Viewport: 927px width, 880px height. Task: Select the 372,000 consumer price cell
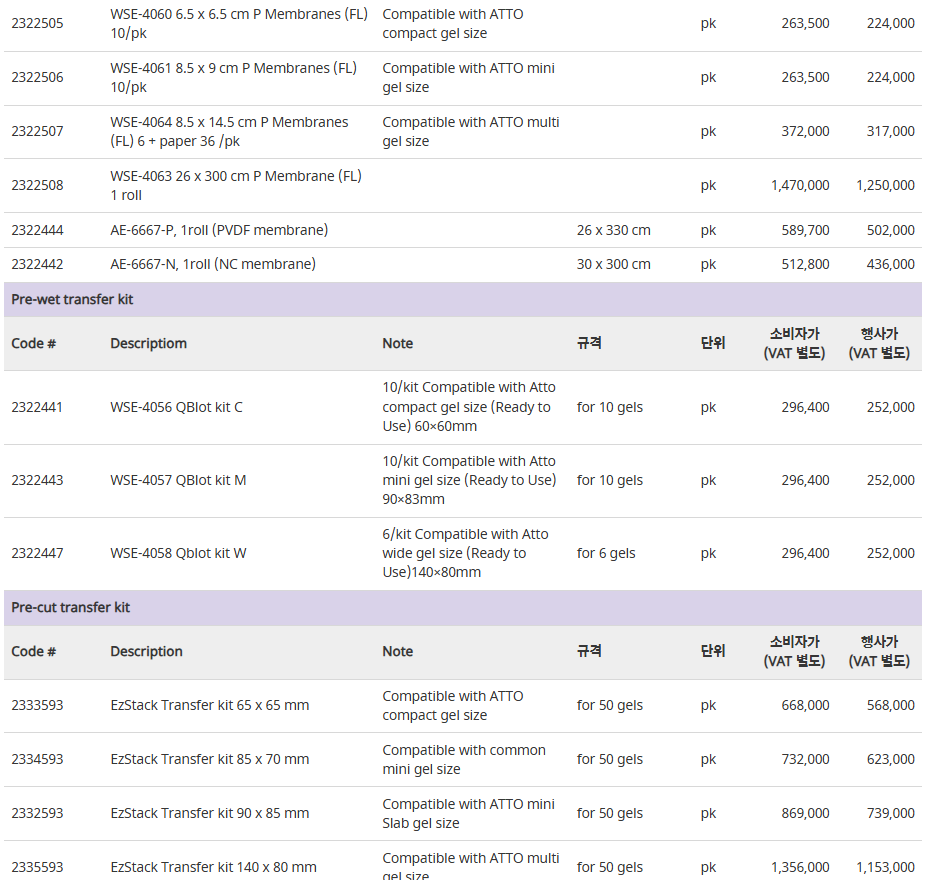pyautogui.click(x=805, y=131)
